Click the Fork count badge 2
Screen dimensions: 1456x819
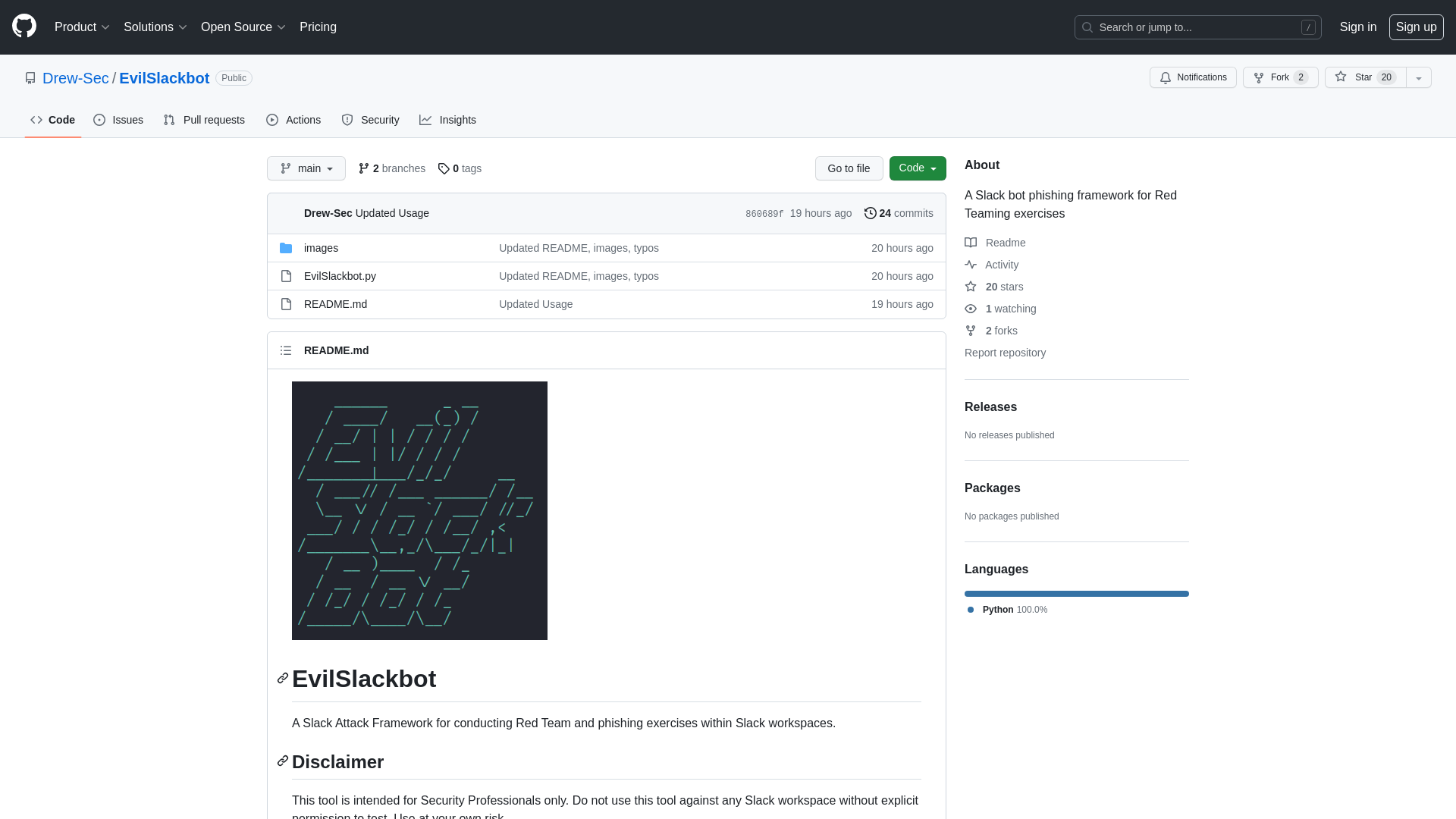[x=1301, y=77]
